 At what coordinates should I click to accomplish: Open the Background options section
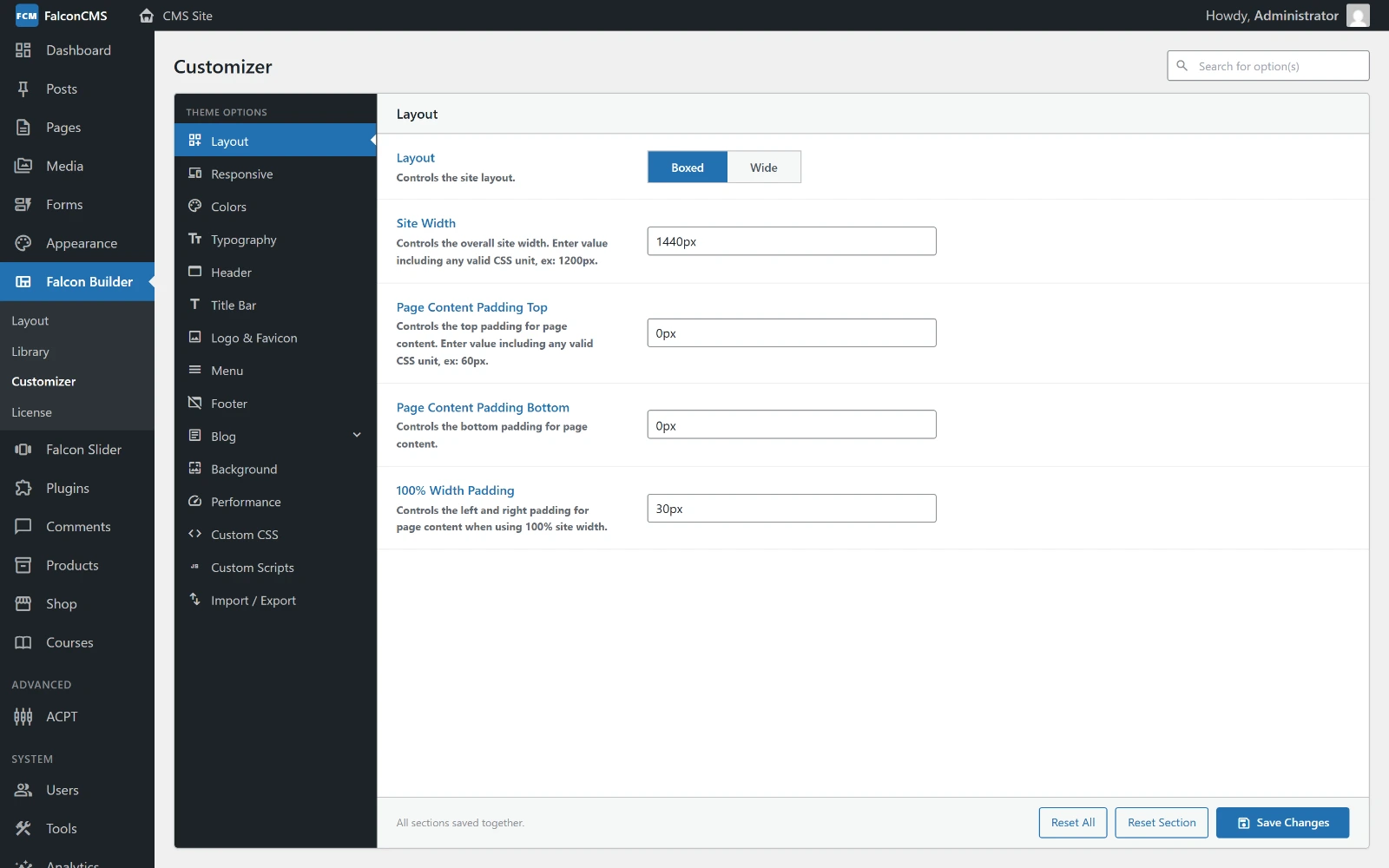tap(275, 469)
